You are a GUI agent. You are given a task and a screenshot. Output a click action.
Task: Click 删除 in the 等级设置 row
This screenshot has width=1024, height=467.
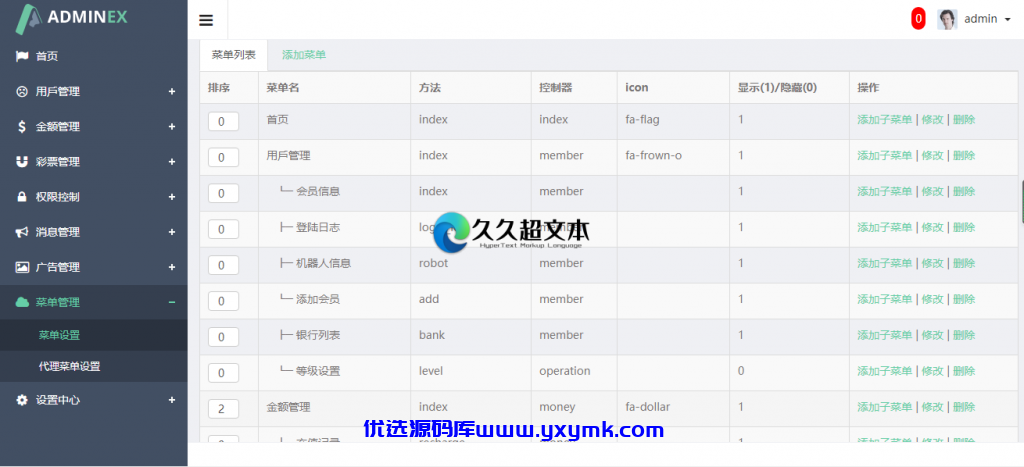964,371
